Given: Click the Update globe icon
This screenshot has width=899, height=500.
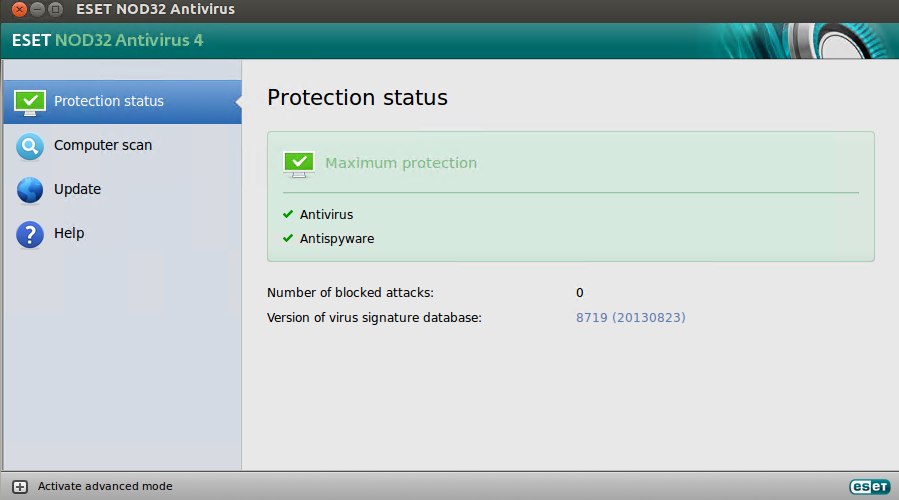Looking at the screenshot, I should [x=30, y=190].
